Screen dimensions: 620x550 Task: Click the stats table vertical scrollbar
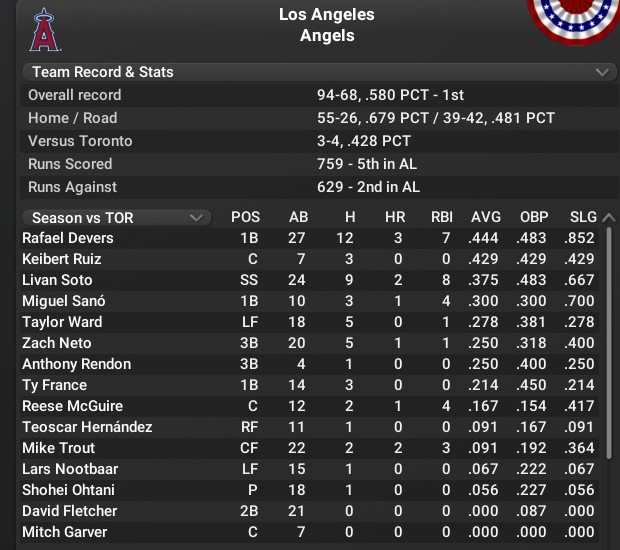click(610, 340)
